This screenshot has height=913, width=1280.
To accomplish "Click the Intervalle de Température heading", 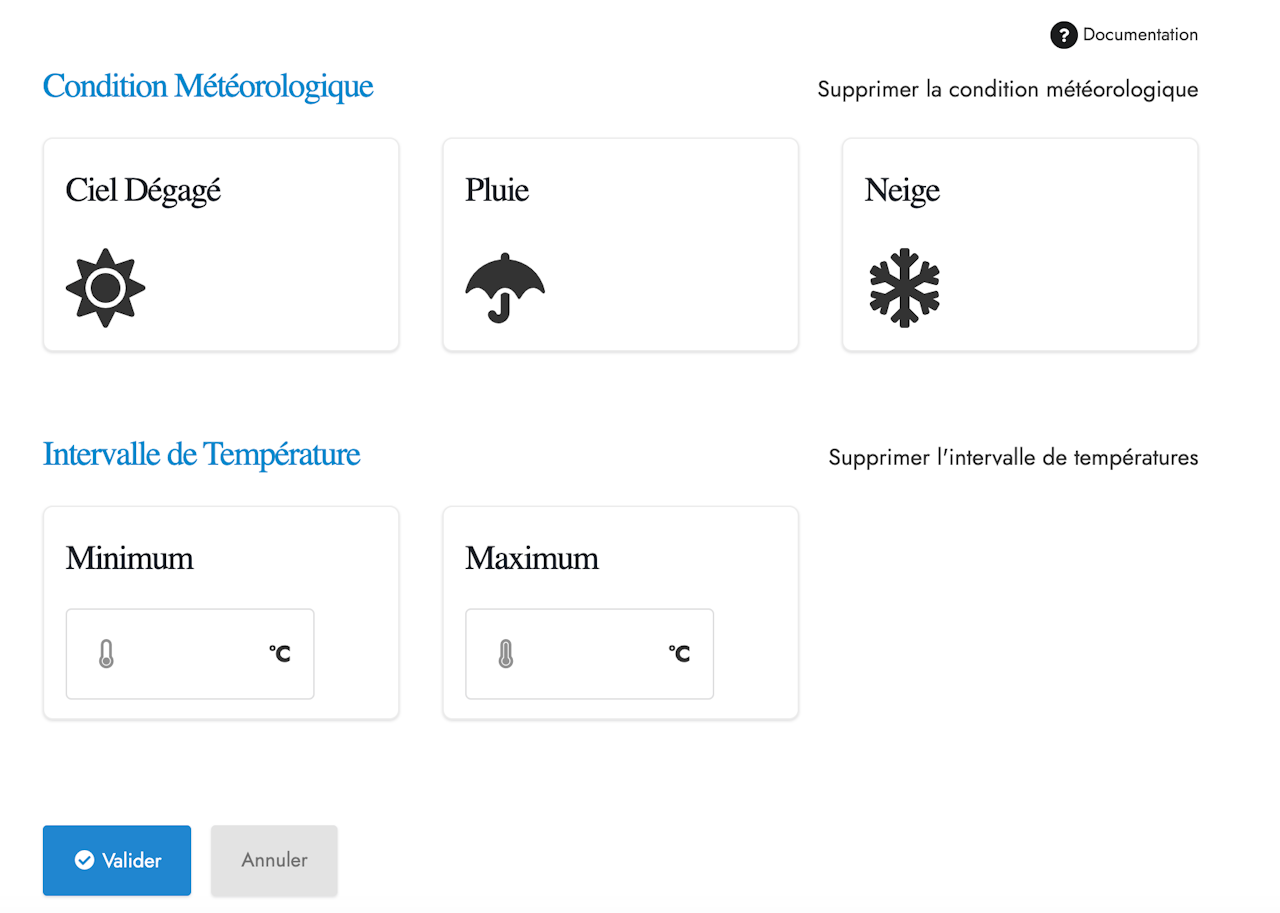I will coord(201,455).
